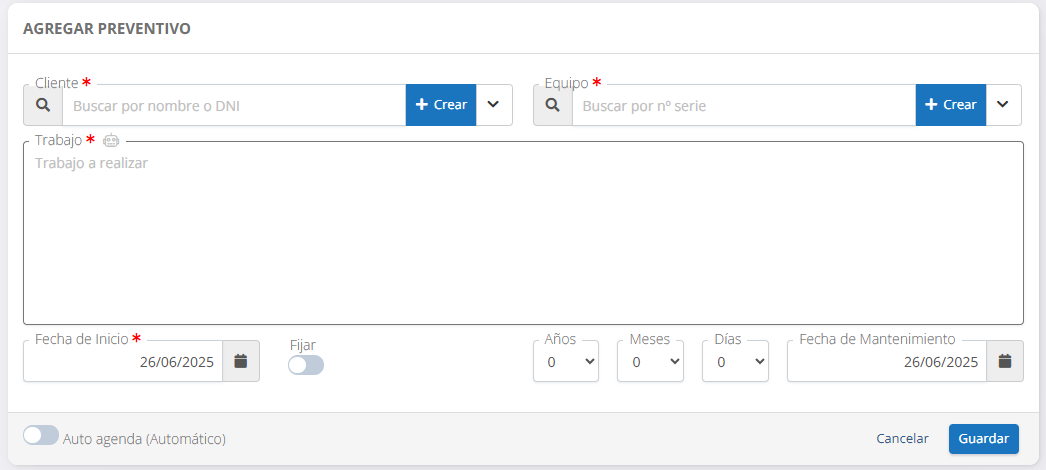The height and width of the screenshot is (470, 1046).
Task: Focus the Cliente search input field
Action: (x=234, y=105)
